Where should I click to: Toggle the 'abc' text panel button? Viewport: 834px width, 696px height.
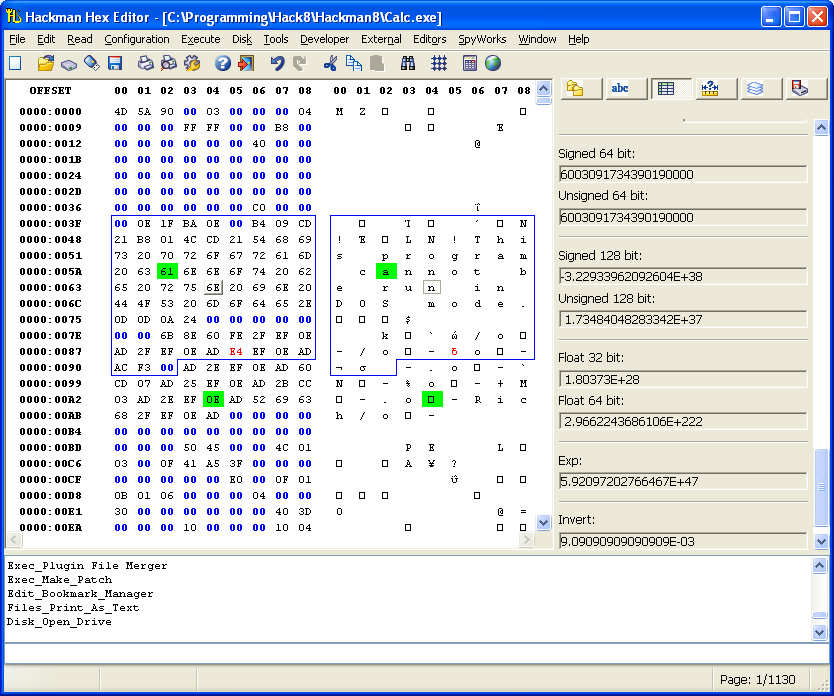[x=620, y=88]
